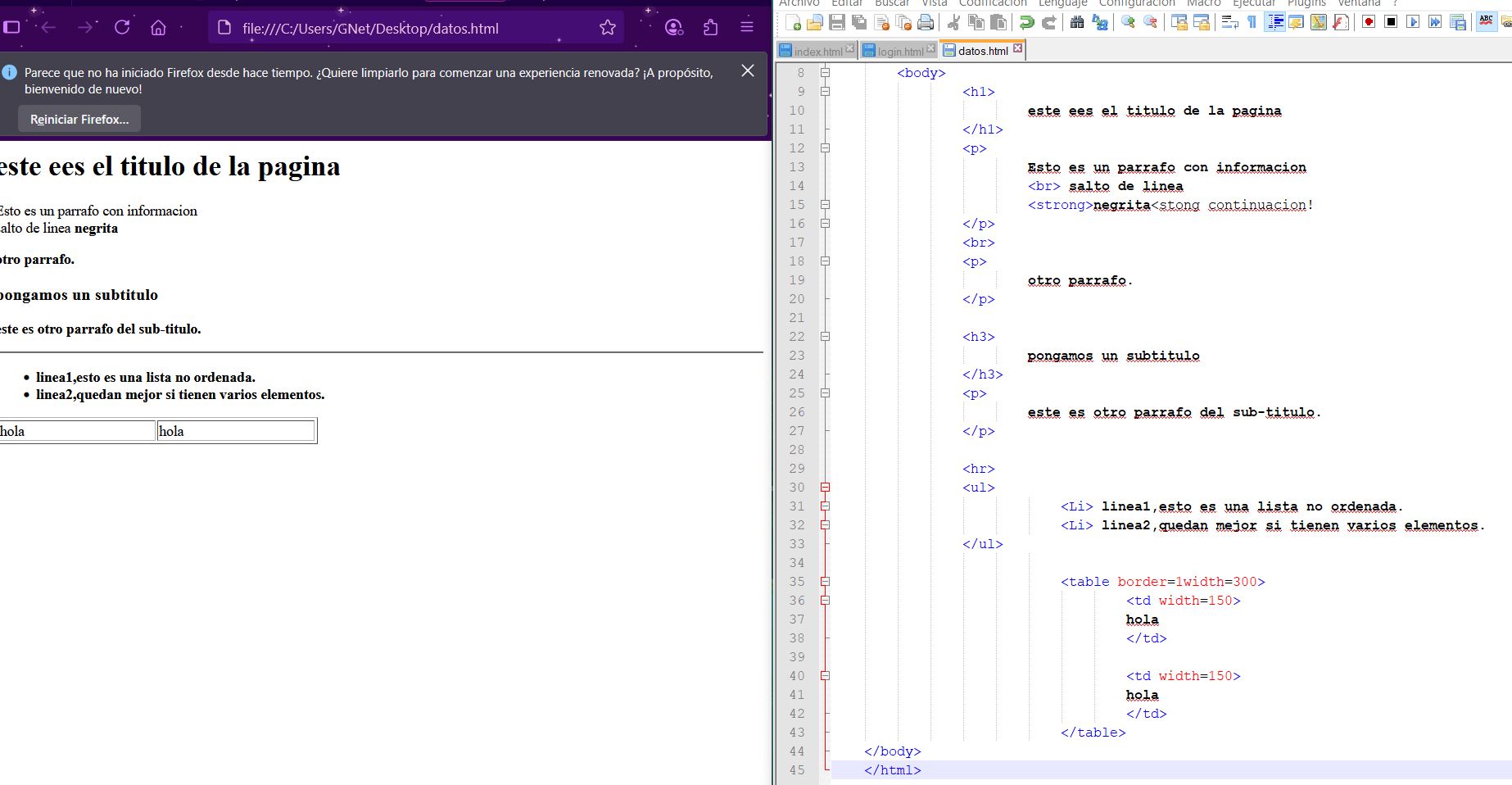
Task: Open Firefox hamburger application menu
Action: (x=747, y=28)
